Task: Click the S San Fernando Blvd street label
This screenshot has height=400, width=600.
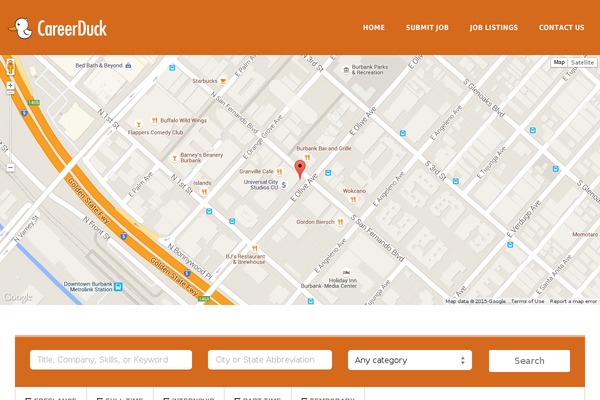Action: 377,238
